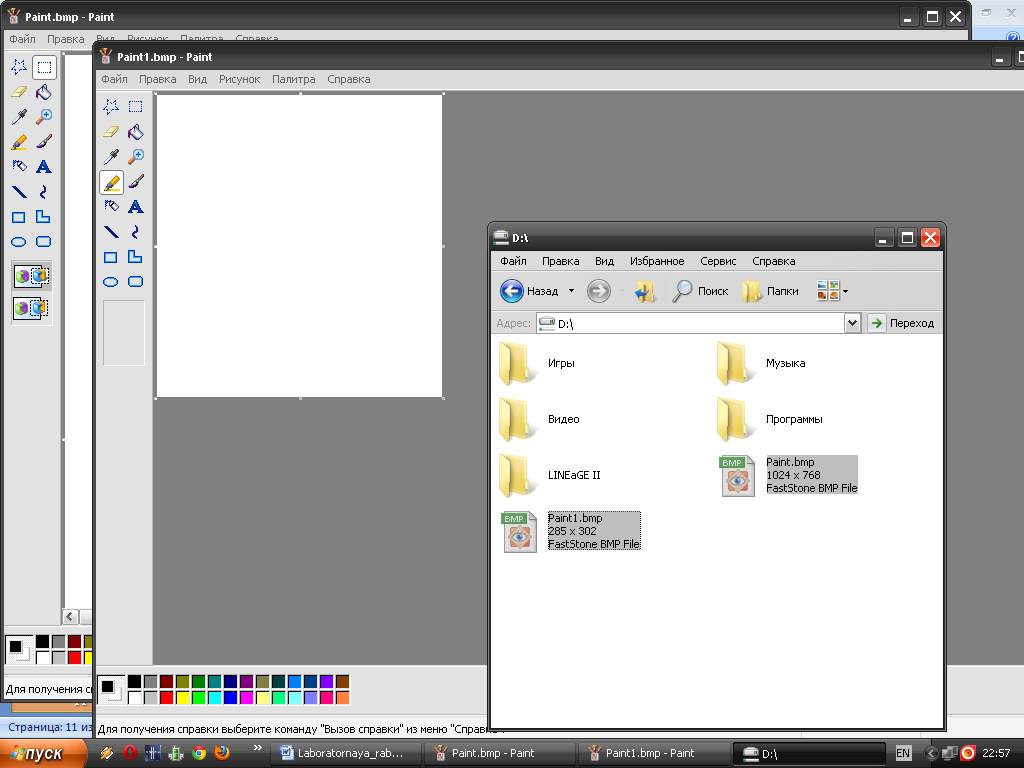Open the Палитра menu in Paint1.bmp window
Viewport: 1024px width, 768px height.
pos(293,79)
